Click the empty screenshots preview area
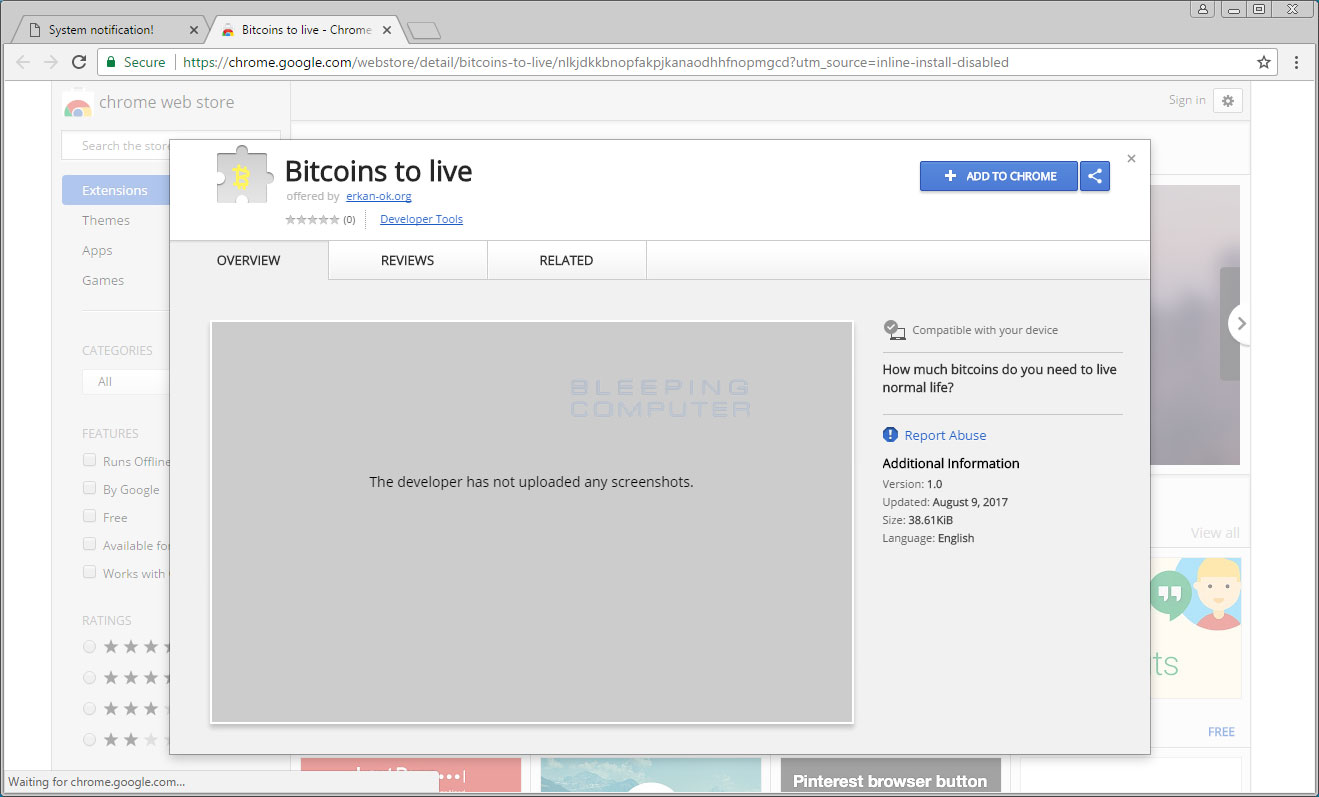 click(x=532, y=522)
